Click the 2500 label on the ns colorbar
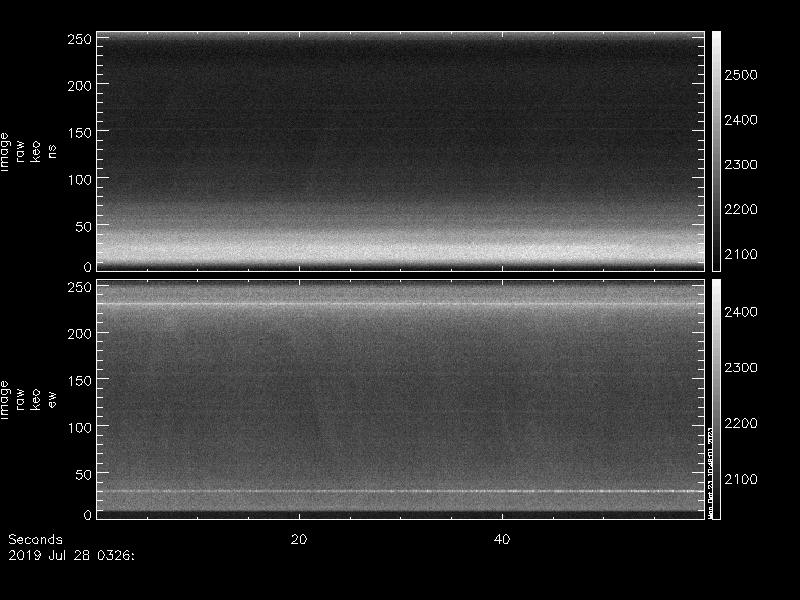Screen dimensions: 800x600 click(741, 75)
